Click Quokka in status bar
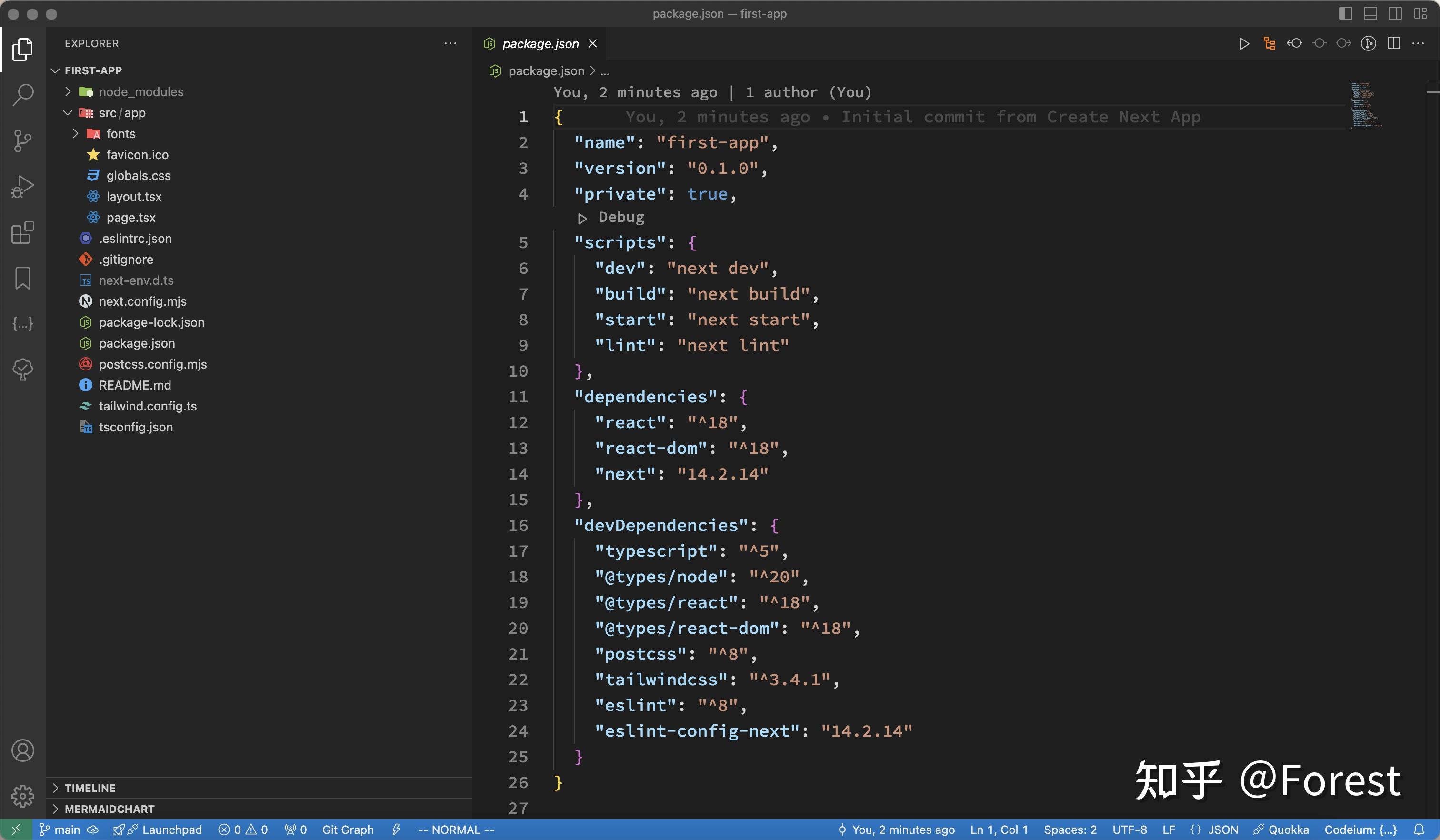Viewport: 1440px width, 840px height. 1280,830
